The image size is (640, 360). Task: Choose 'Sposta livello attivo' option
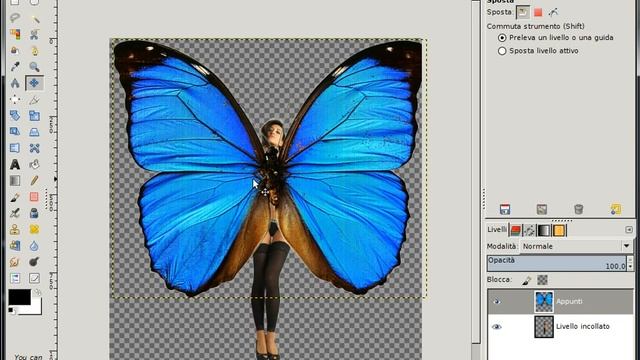click(x=538, y=51)
